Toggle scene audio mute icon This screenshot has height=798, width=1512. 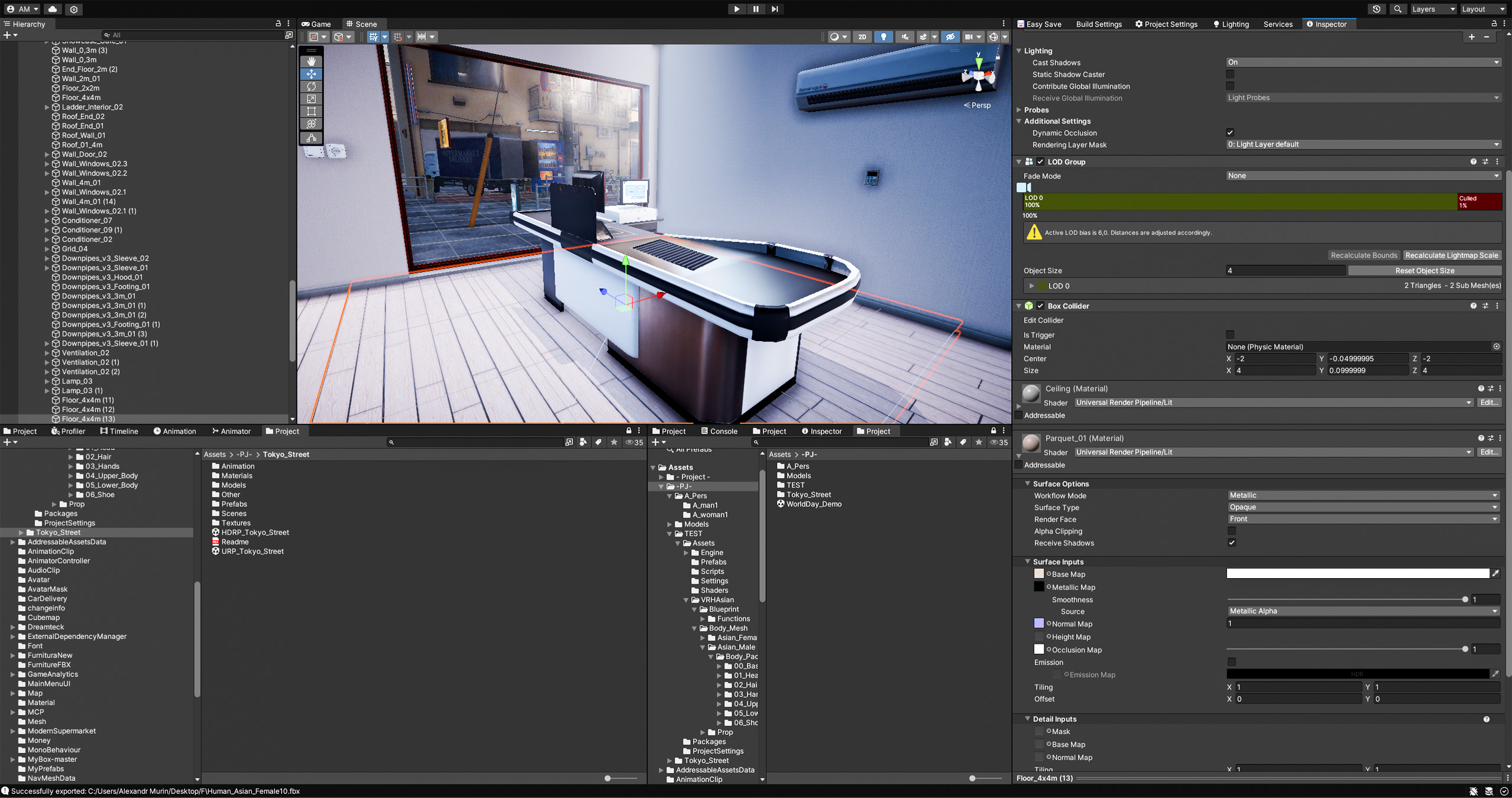click(x=904, y=37)
